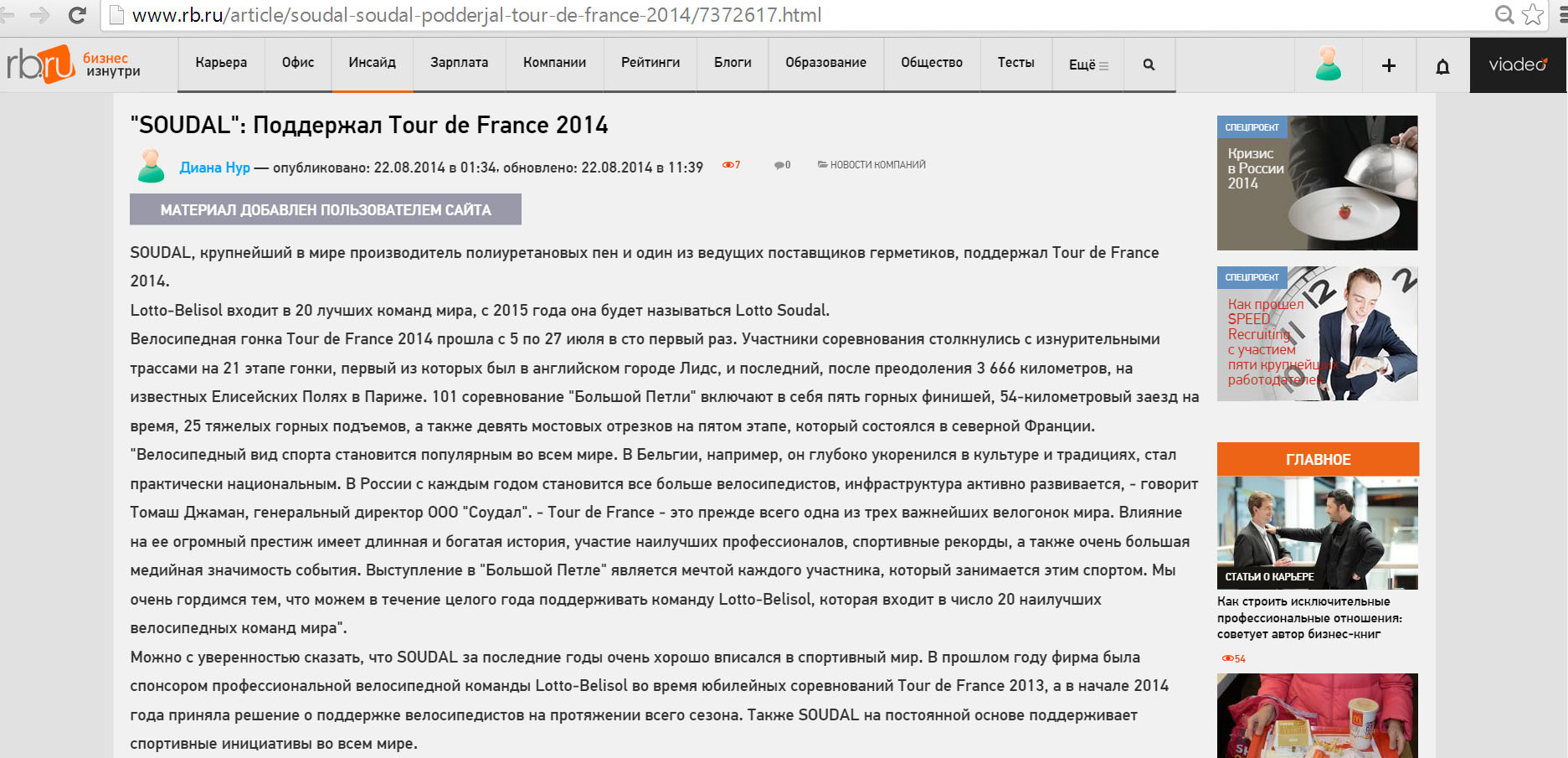Viewport: 1568px width, 758px height.
Task: Visit the Блоги section
Action: coord(733,63)
